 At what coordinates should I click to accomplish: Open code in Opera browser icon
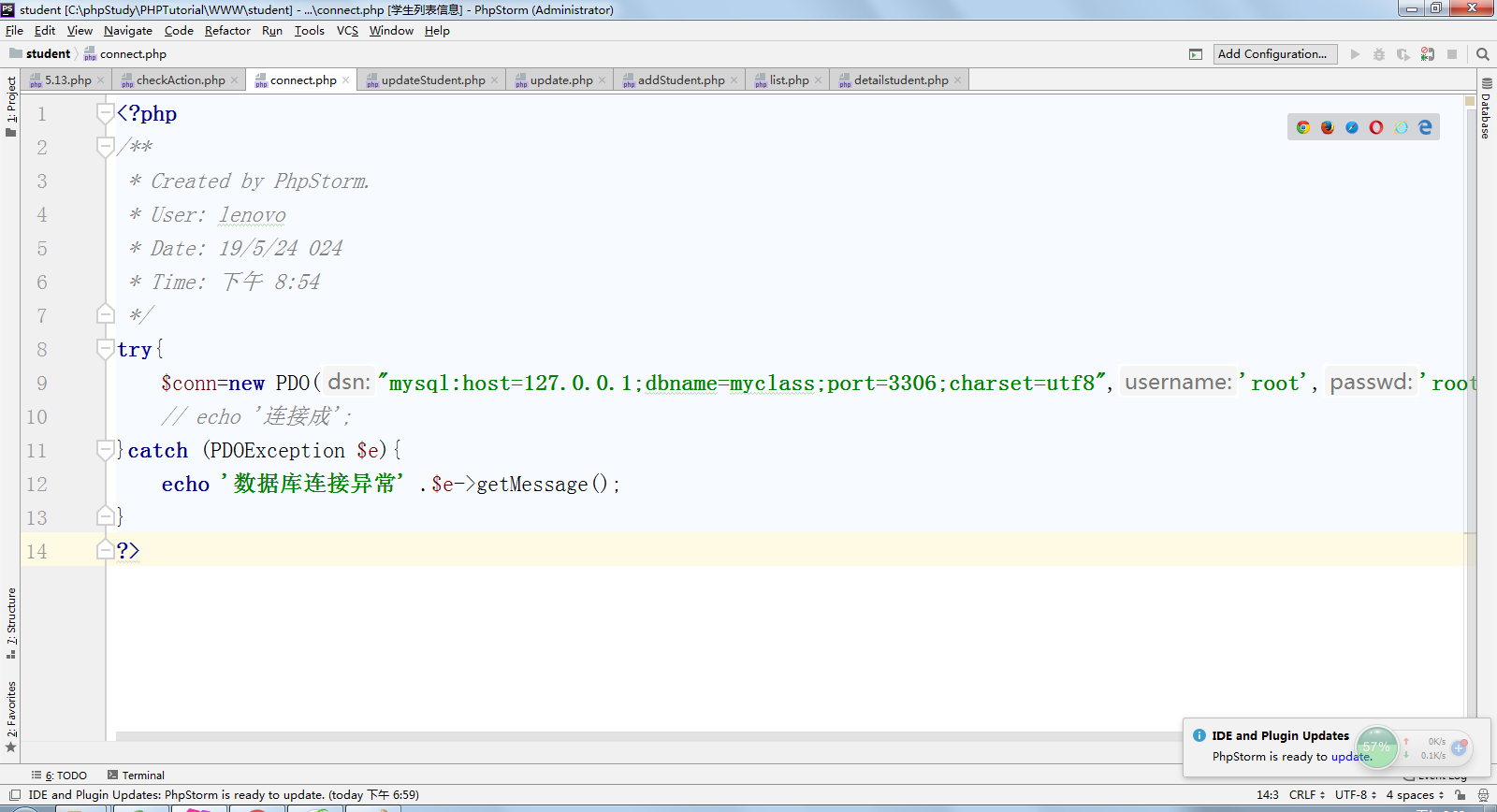click(1376, 127)
